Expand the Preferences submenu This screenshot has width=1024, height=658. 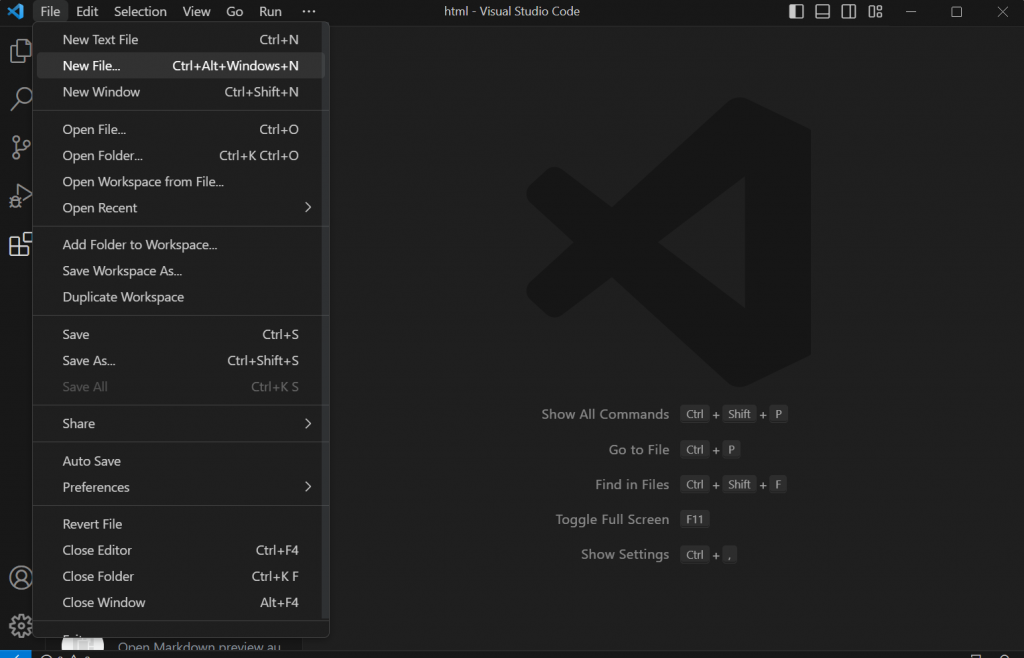[x=181, y=487]
